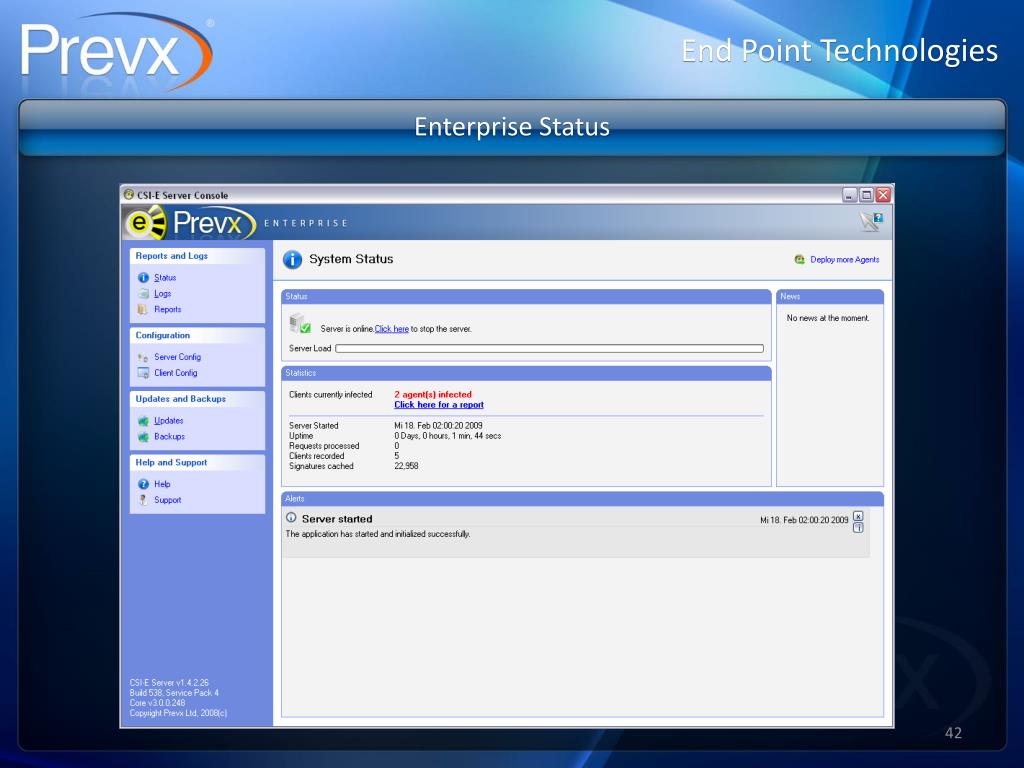Select Help and Support section header
This screenshot has width=1024, height=768.
tap(171, 462)
